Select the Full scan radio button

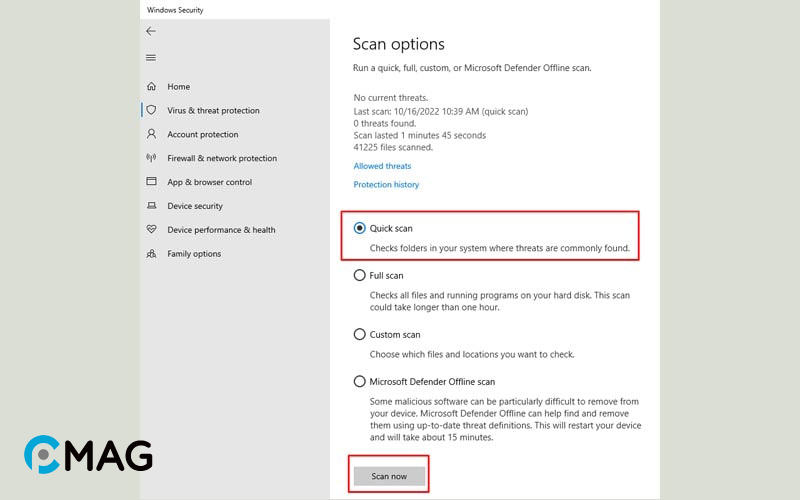(x=360, y=276)
